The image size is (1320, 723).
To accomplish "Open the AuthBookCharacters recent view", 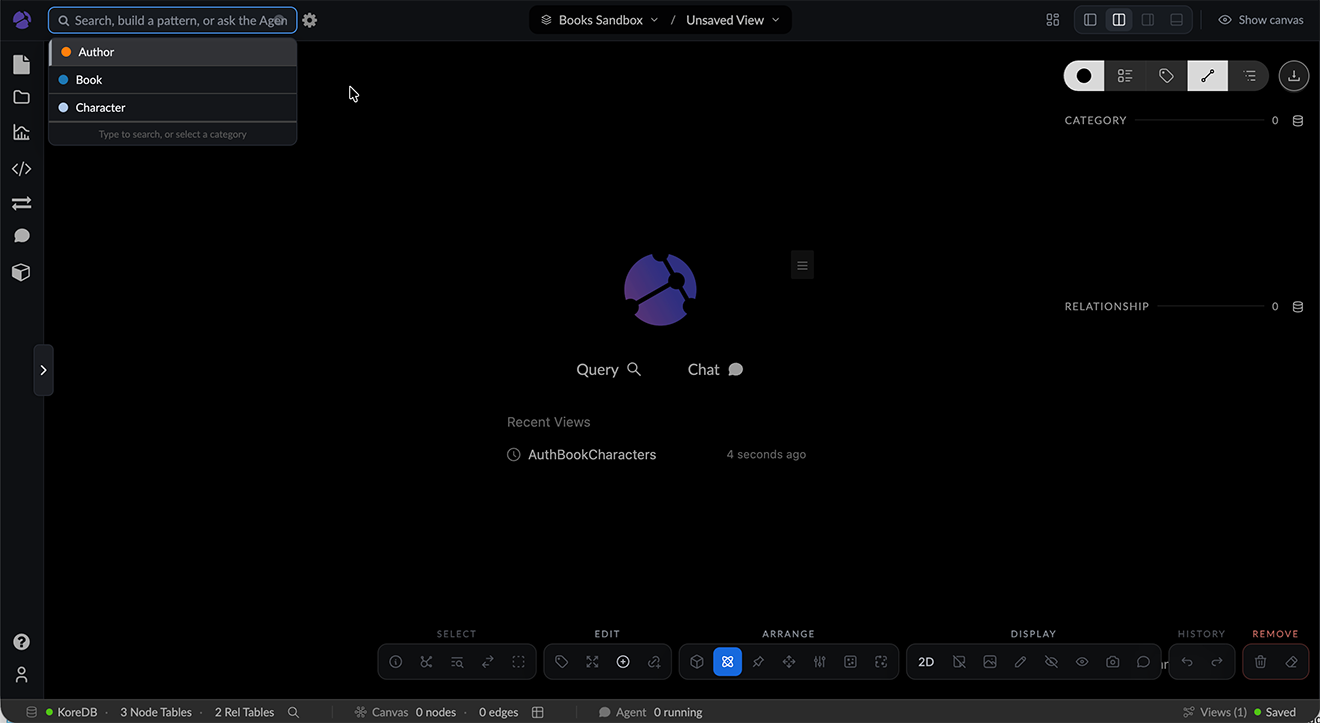I will click(x=592, y=455).
